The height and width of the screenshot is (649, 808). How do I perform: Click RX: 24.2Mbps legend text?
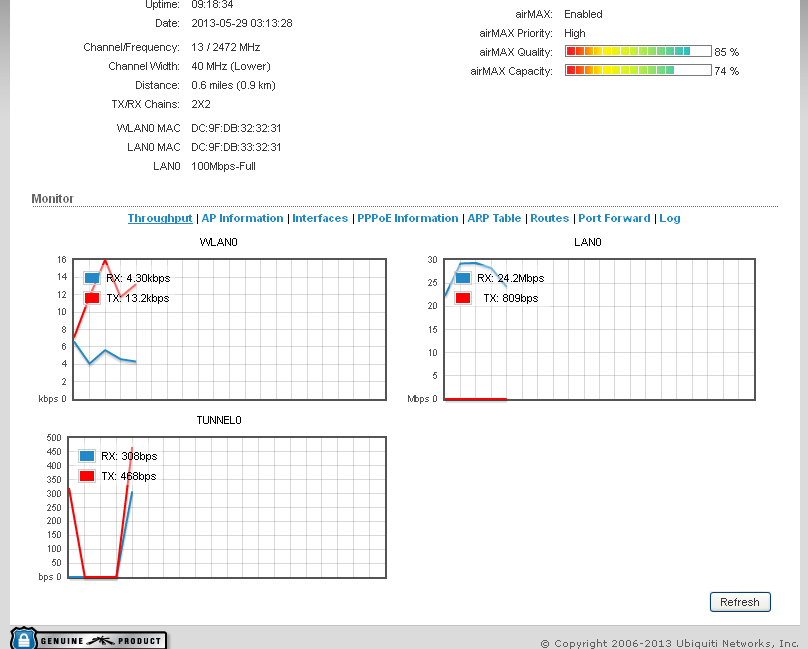511,278
